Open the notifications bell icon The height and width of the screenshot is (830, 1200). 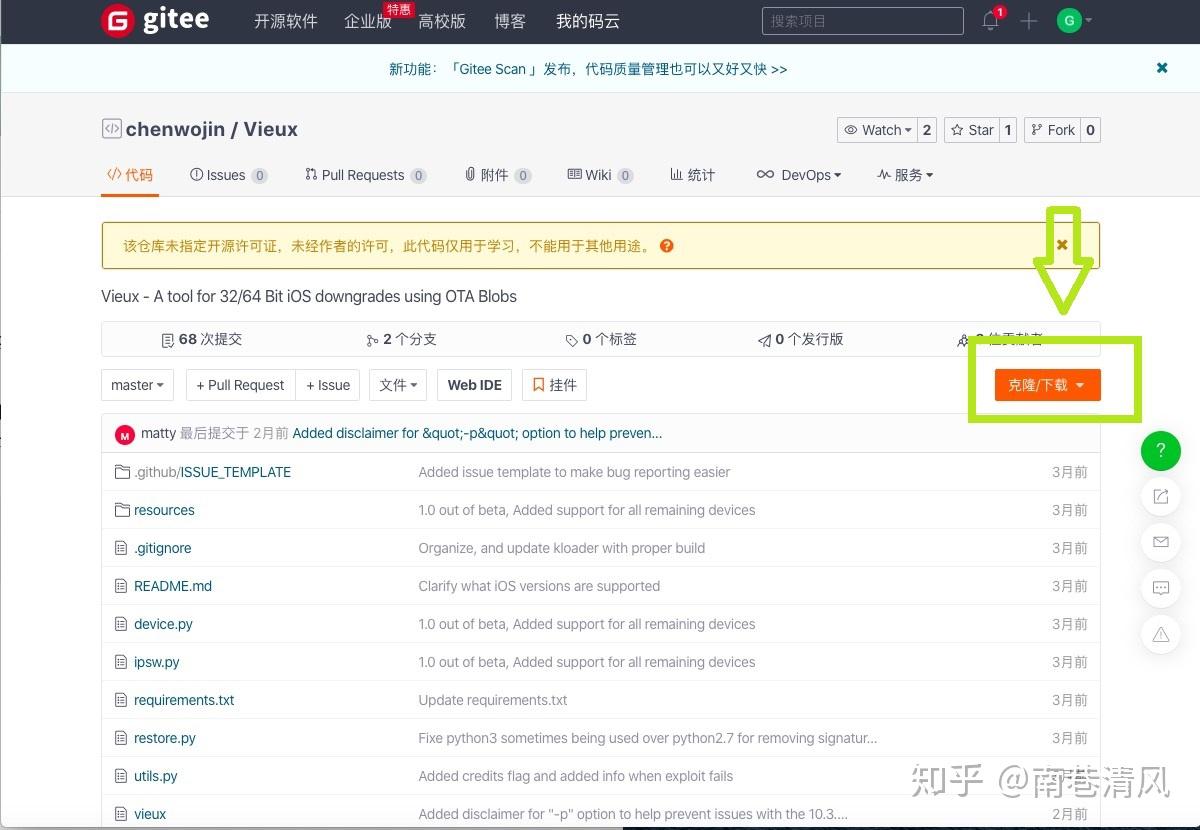coord(990,21)
